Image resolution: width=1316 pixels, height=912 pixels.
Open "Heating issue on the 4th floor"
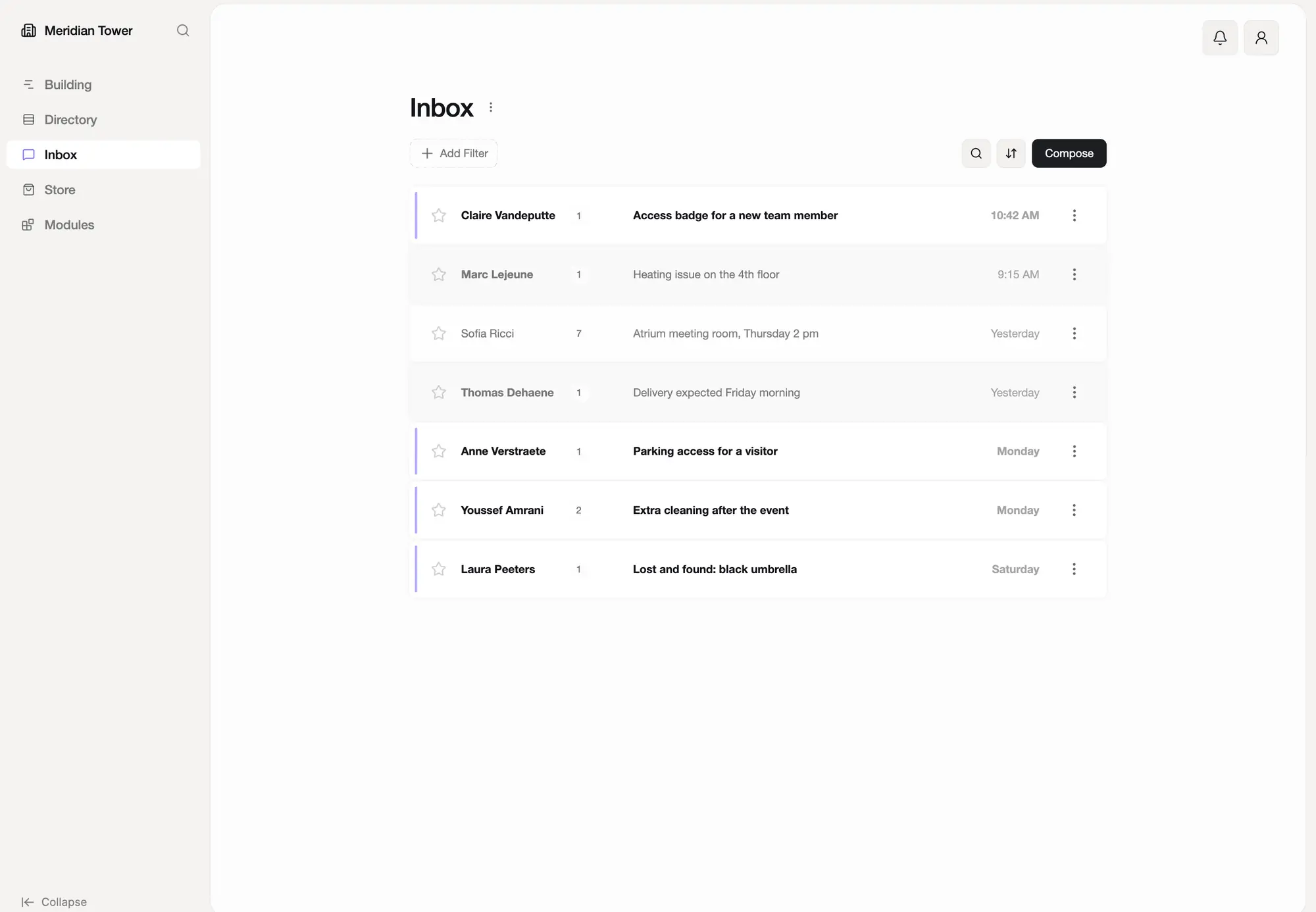click(706, 274)
